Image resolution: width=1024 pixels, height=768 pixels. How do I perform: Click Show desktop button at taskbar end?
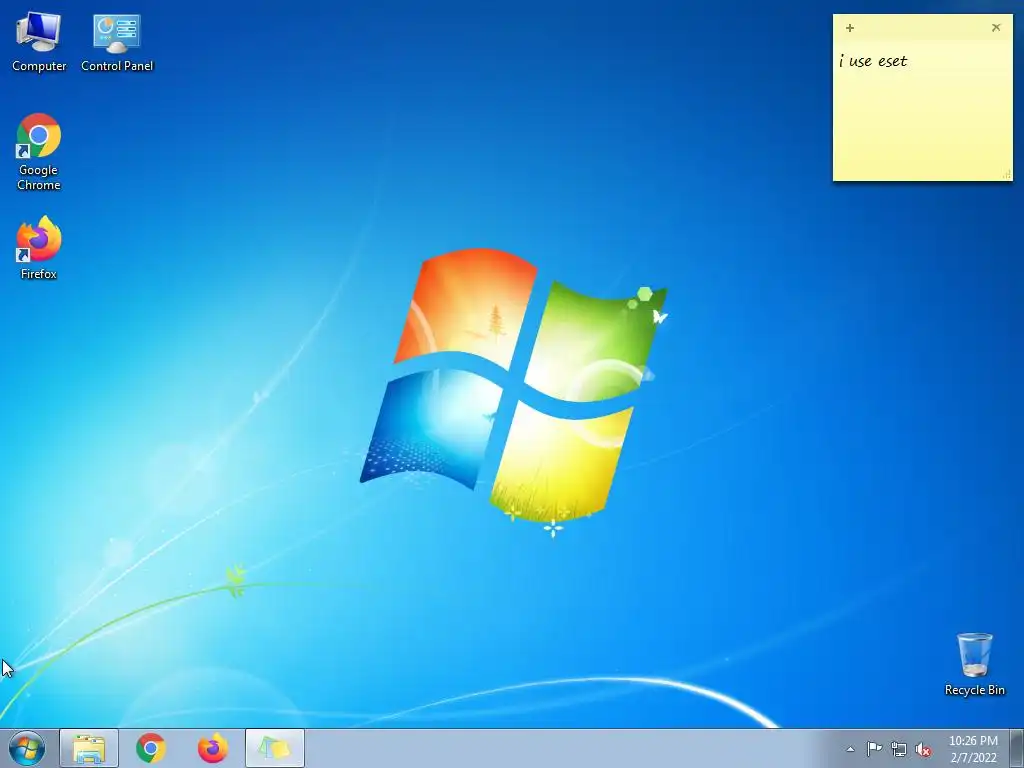(1016, 748)
